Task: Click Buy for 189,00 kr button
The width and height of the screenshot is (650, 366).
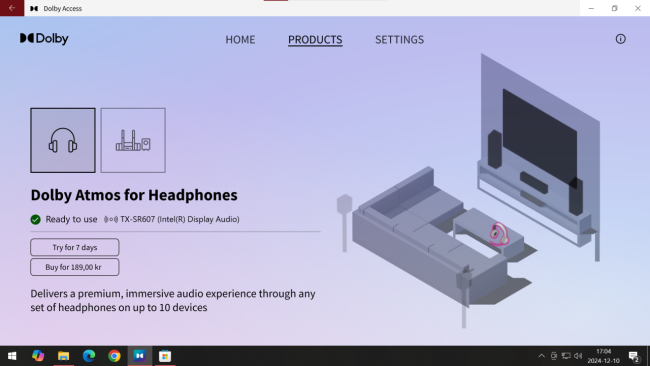Action: click(75, 267)
